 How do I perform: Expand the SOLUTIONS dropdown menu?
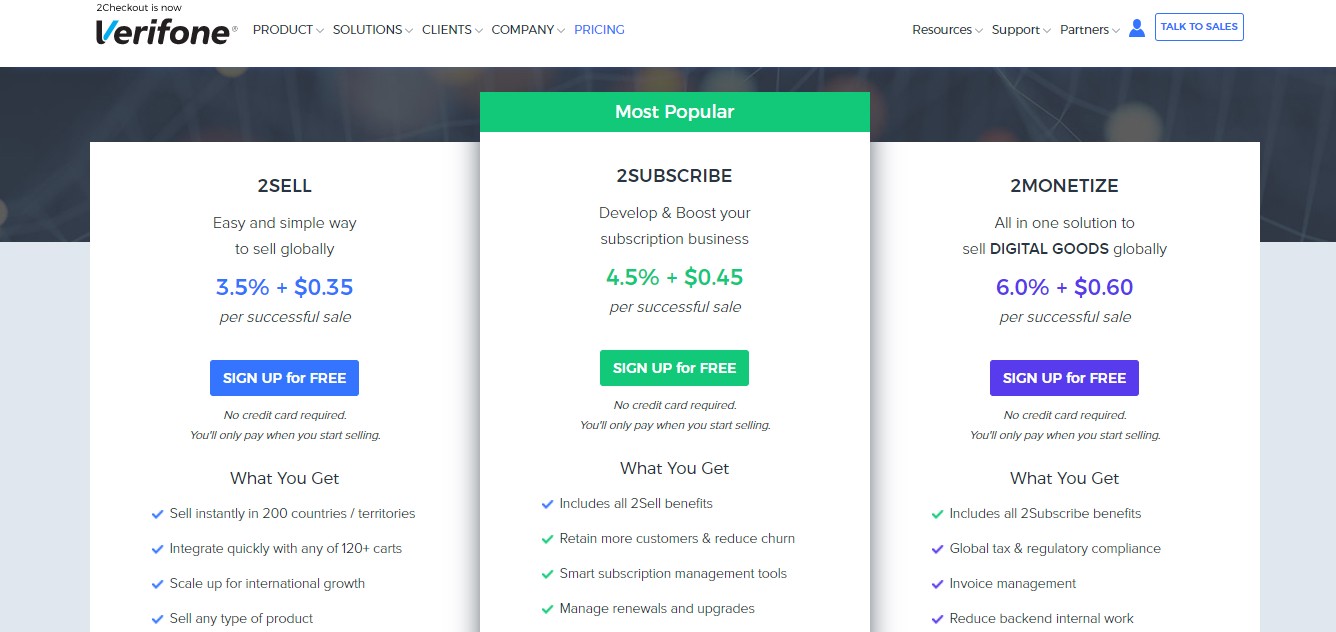click(373, 30)
